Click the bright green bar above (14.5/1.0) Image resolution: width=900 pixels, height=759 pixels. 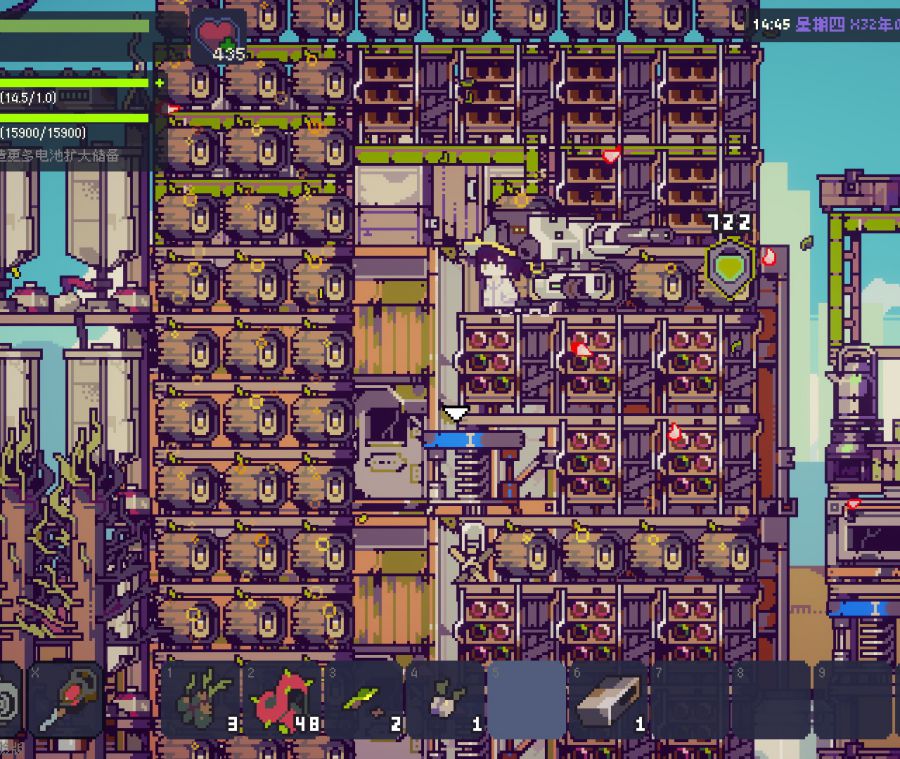point(75,83)
